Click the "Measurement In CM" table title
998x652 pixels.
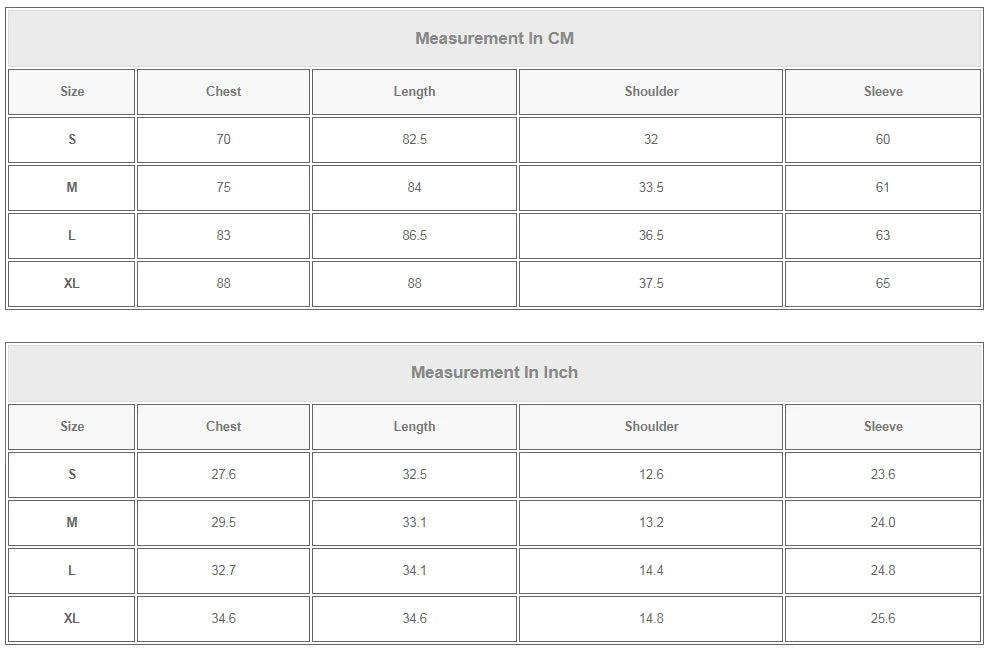point(494,39)
